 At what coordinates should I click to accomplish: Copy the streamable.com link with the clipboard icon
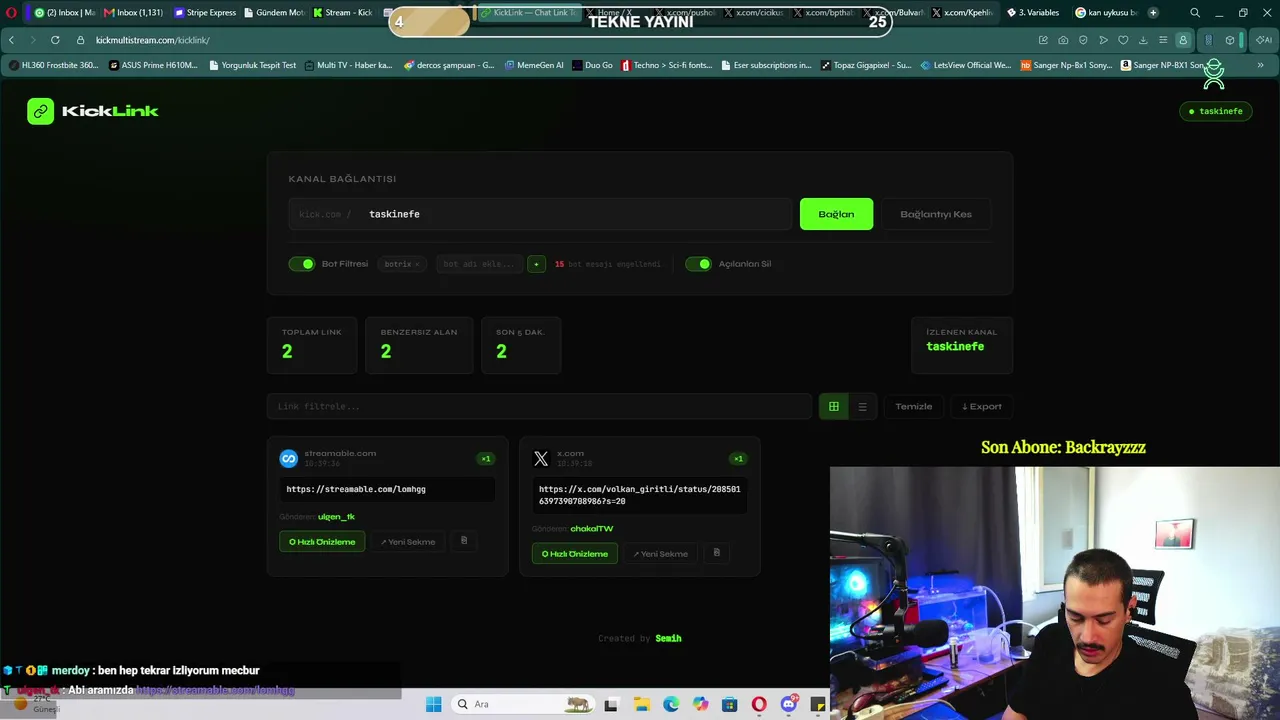[x=463, y=541]
